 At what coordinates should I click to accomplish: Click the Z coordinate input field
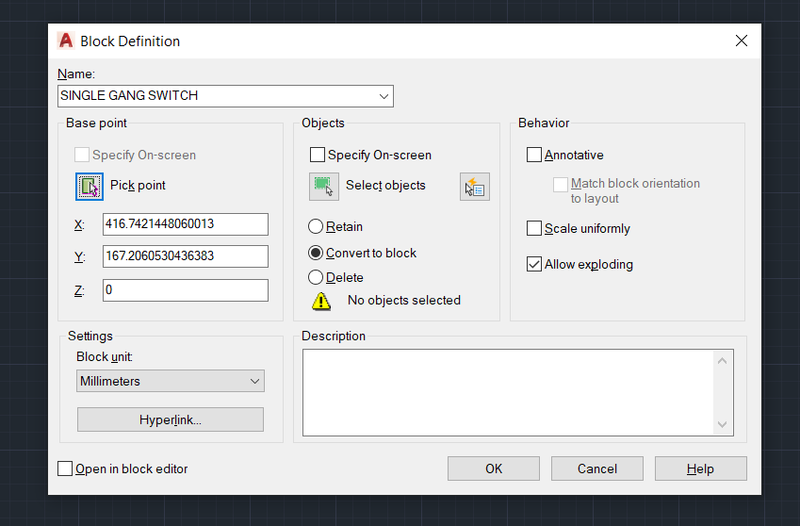(185, 290)
